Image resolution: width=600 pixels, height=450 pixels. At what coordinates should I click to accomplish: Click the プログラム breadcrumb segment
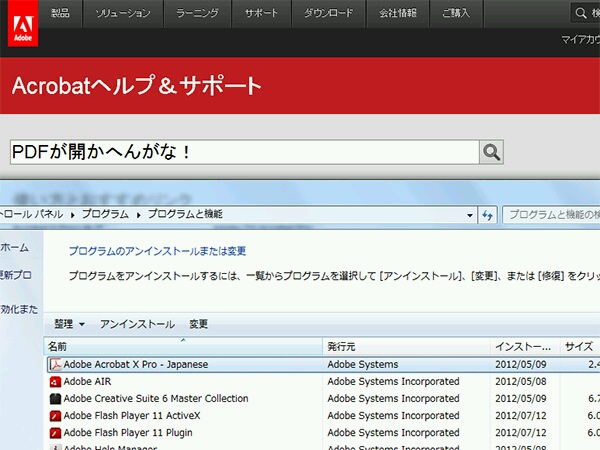(105, 214)
